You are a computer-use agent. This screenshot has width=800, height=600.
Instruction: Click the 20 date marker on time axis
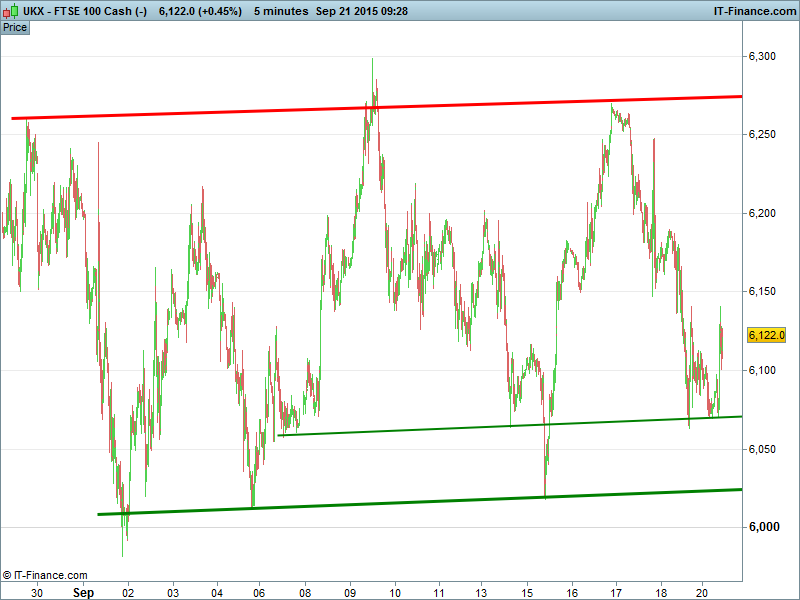pos(705,592)
